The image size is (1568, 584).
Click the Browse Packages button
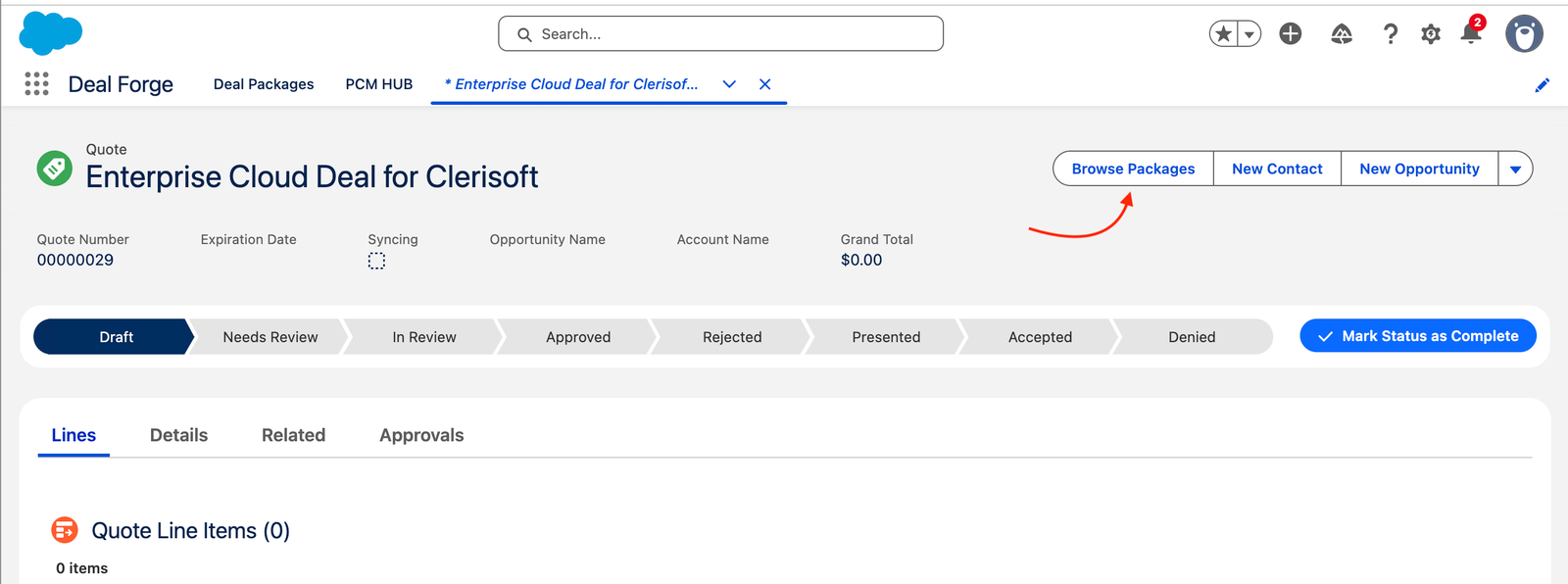[x=1133, y=169]
